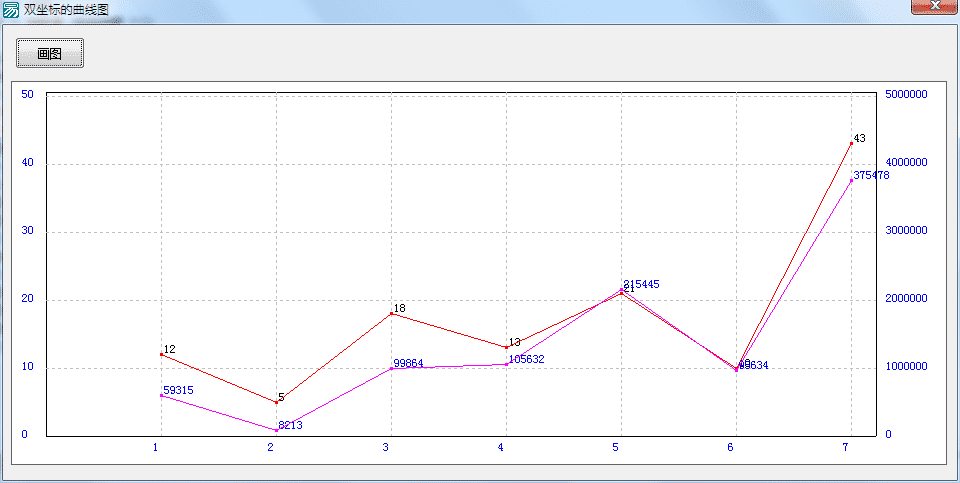Click the right axis label 3000000
This screenshot has height=483, width=960.
[x=907, y=231]
